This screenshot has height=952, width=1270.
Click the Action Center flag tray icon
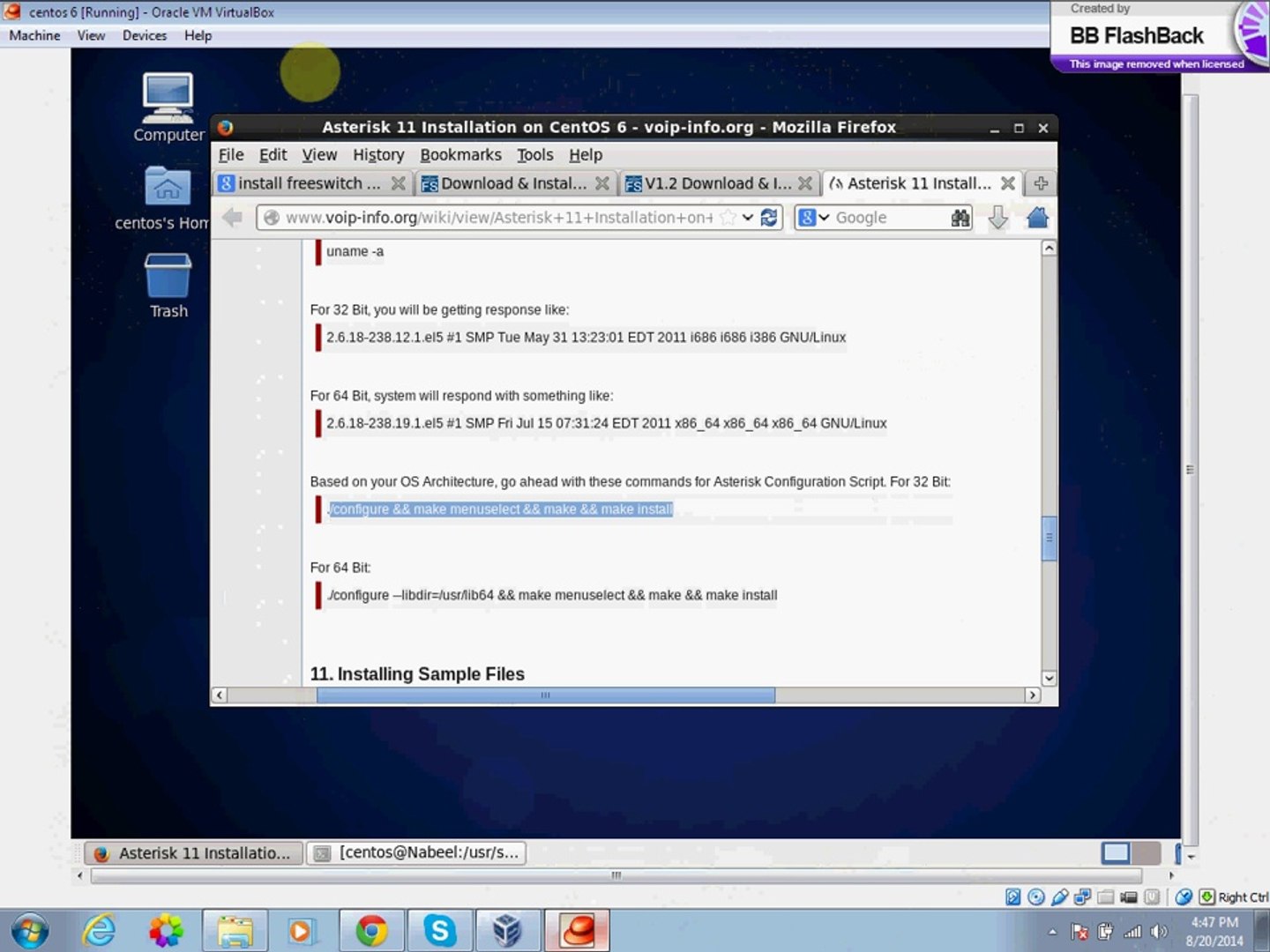tap(1079, 931)
